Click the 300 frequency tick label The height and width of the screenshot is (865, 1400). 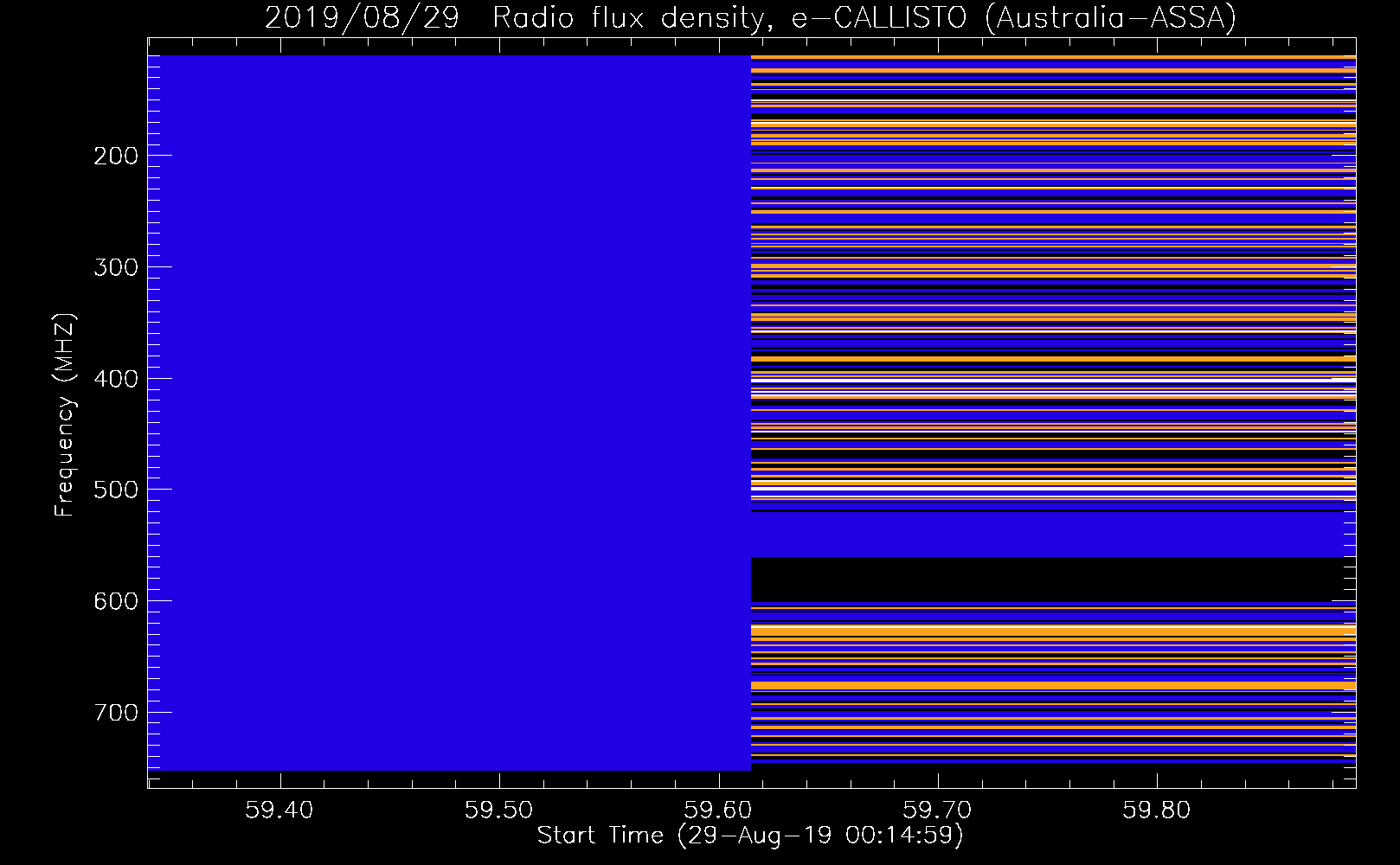(x=115, y=267)
